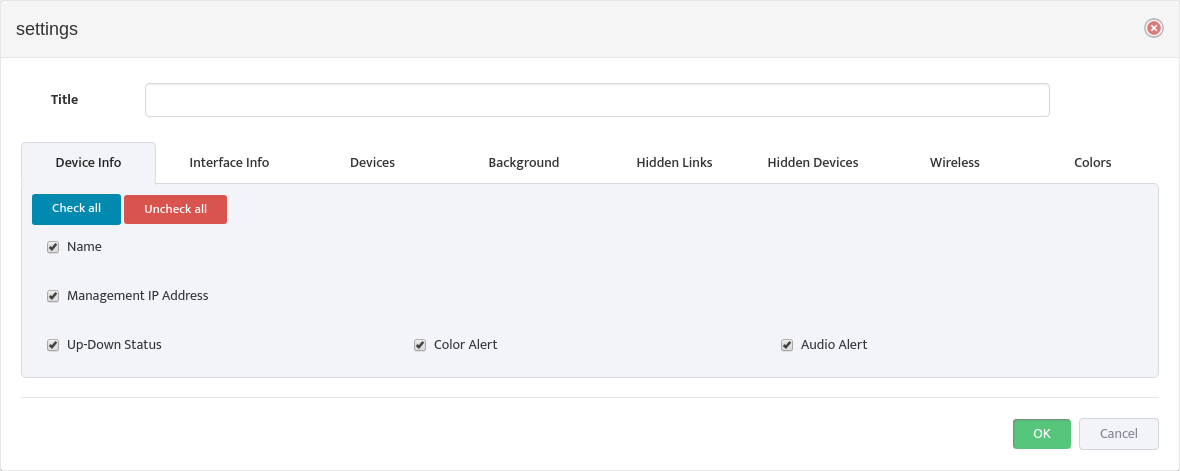
Task: Click the Audio Alert label text
Action: click(834, 345)
